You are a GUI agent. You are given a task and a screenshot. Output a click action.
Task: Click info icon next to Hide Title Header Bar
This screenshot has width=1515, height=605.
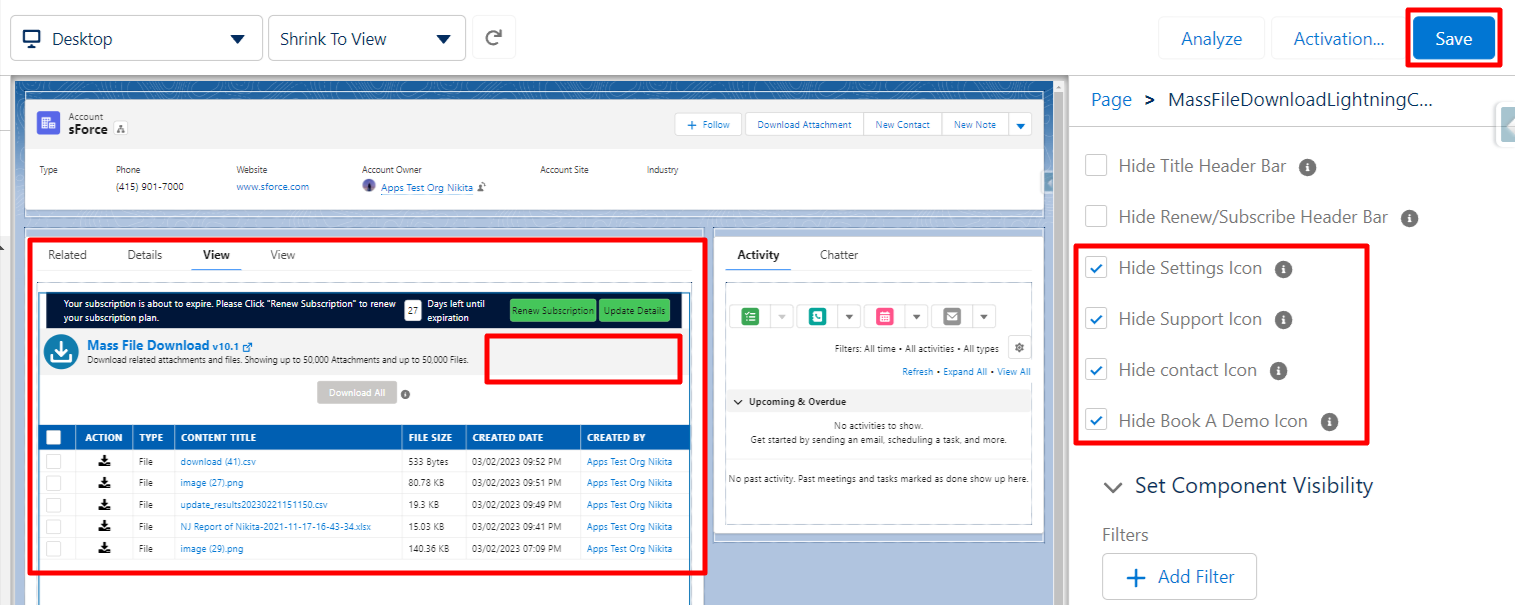pos(1307,167)
